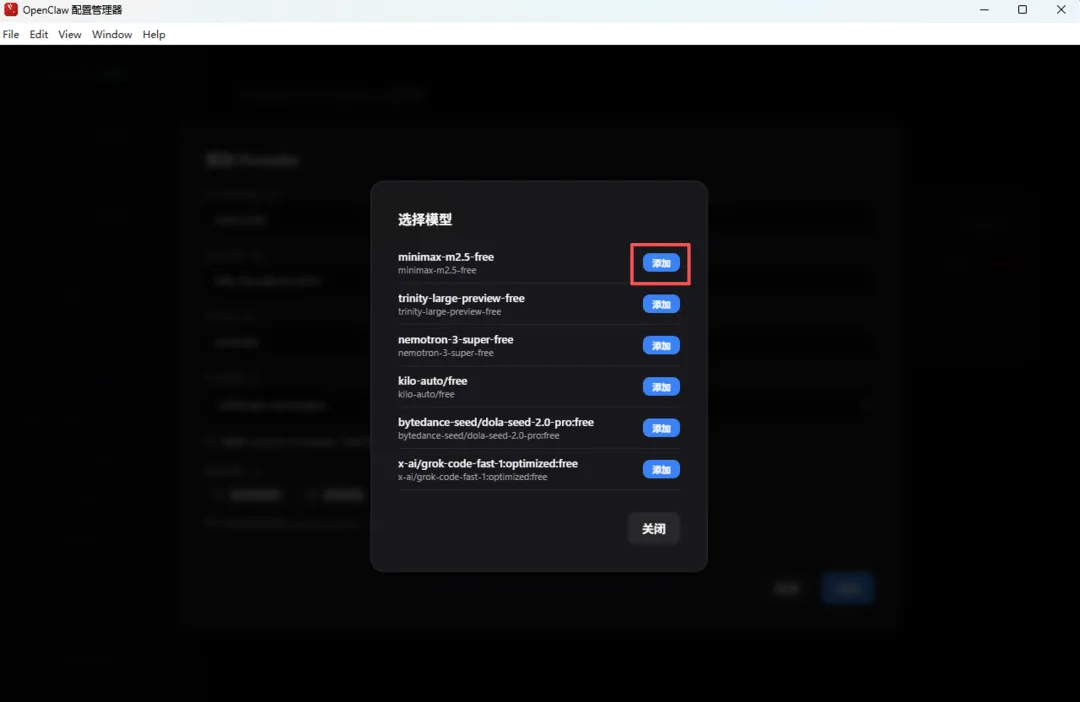Open the Edit menu
Screen dimensions: 1080x702
(39, 34)
